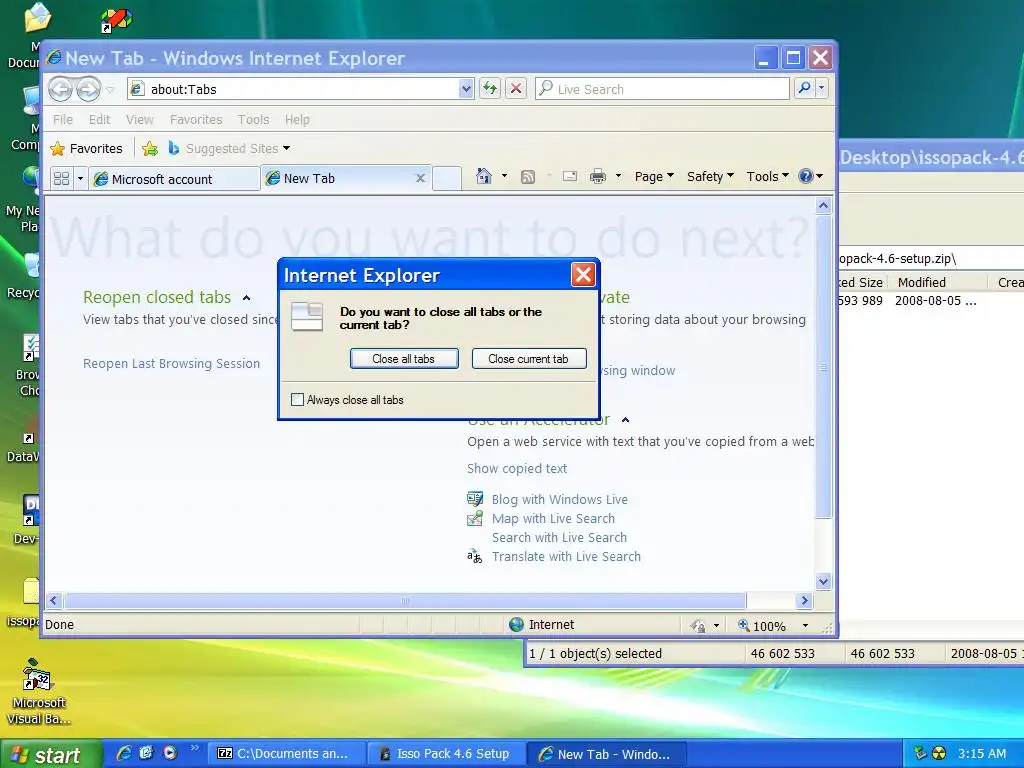Click Translate with Live Search link
This screenshot has width=1024, height=768.
click(566, 556)
